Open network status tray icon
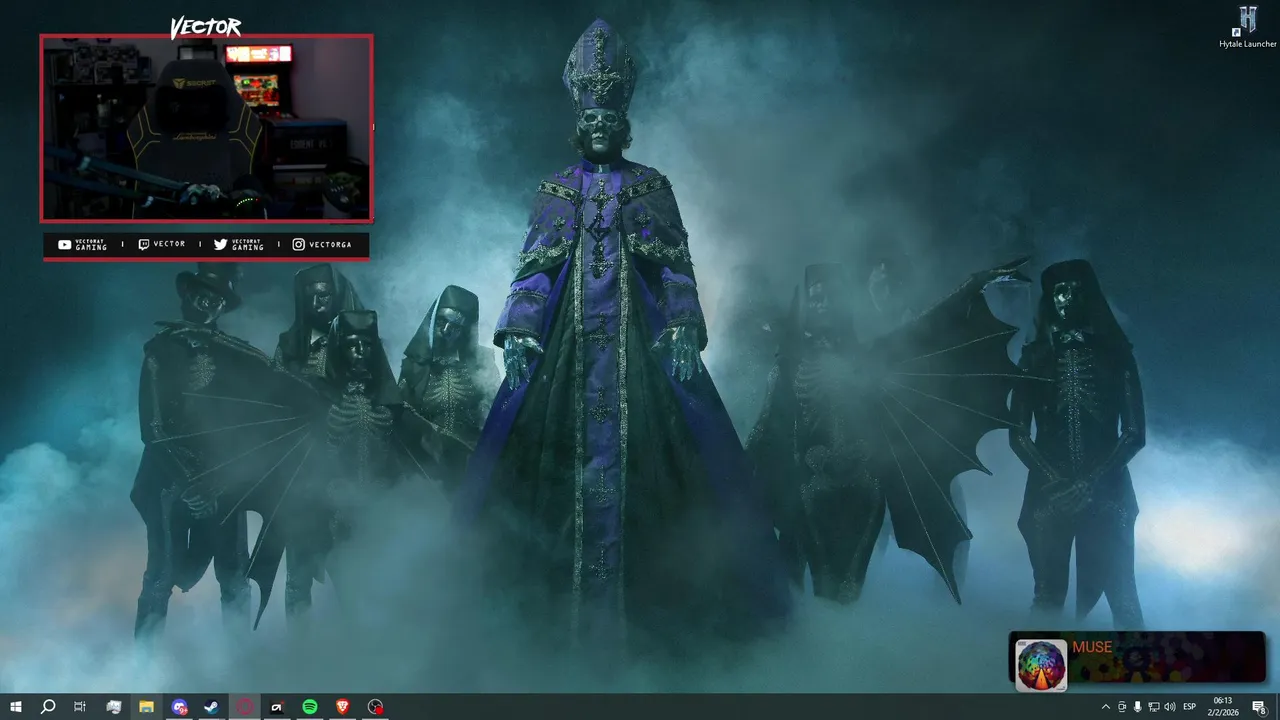Image resolution: width=1280 pixels, height=720 pixels. (1153, 707)
